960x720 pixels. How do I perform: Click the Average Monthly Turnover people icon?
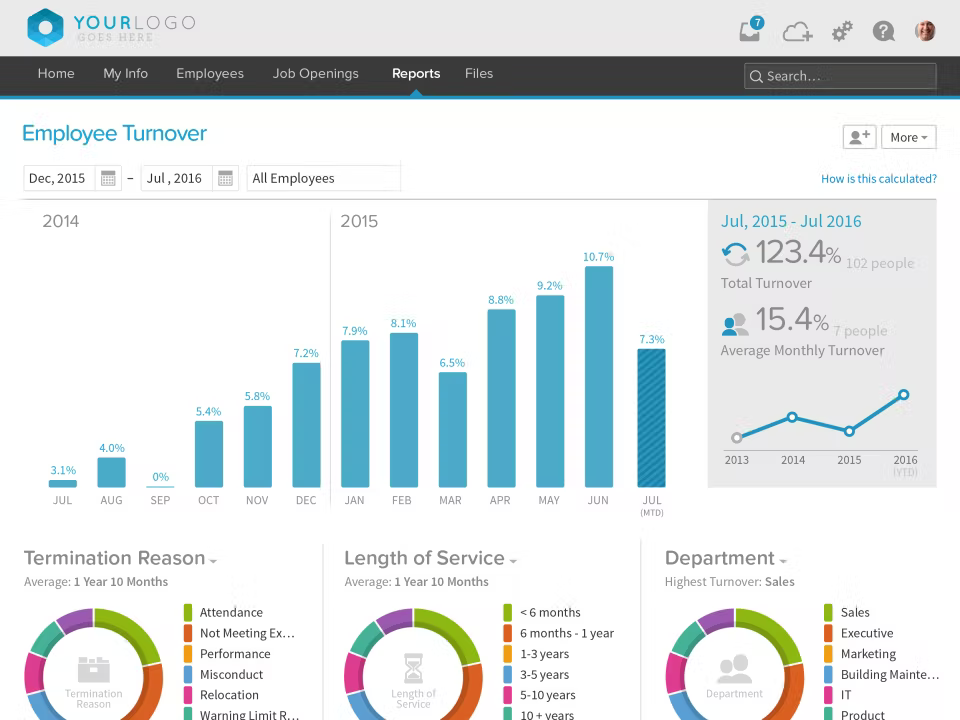(x=736, y=324)
